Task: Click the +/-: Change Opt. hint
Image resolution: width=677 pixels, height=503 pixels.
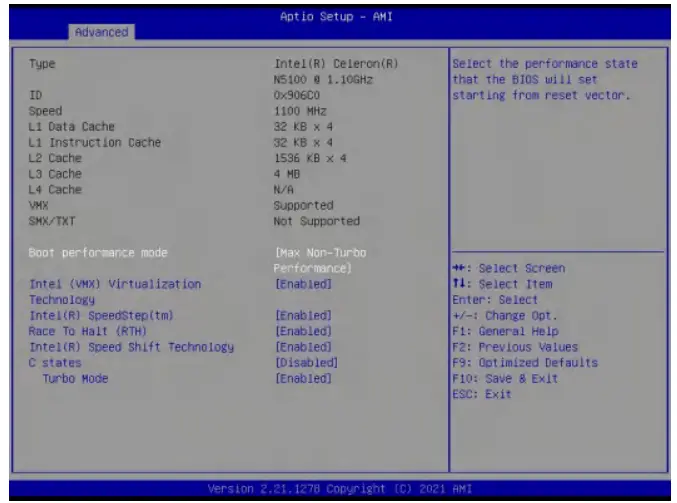Action: 505,316
